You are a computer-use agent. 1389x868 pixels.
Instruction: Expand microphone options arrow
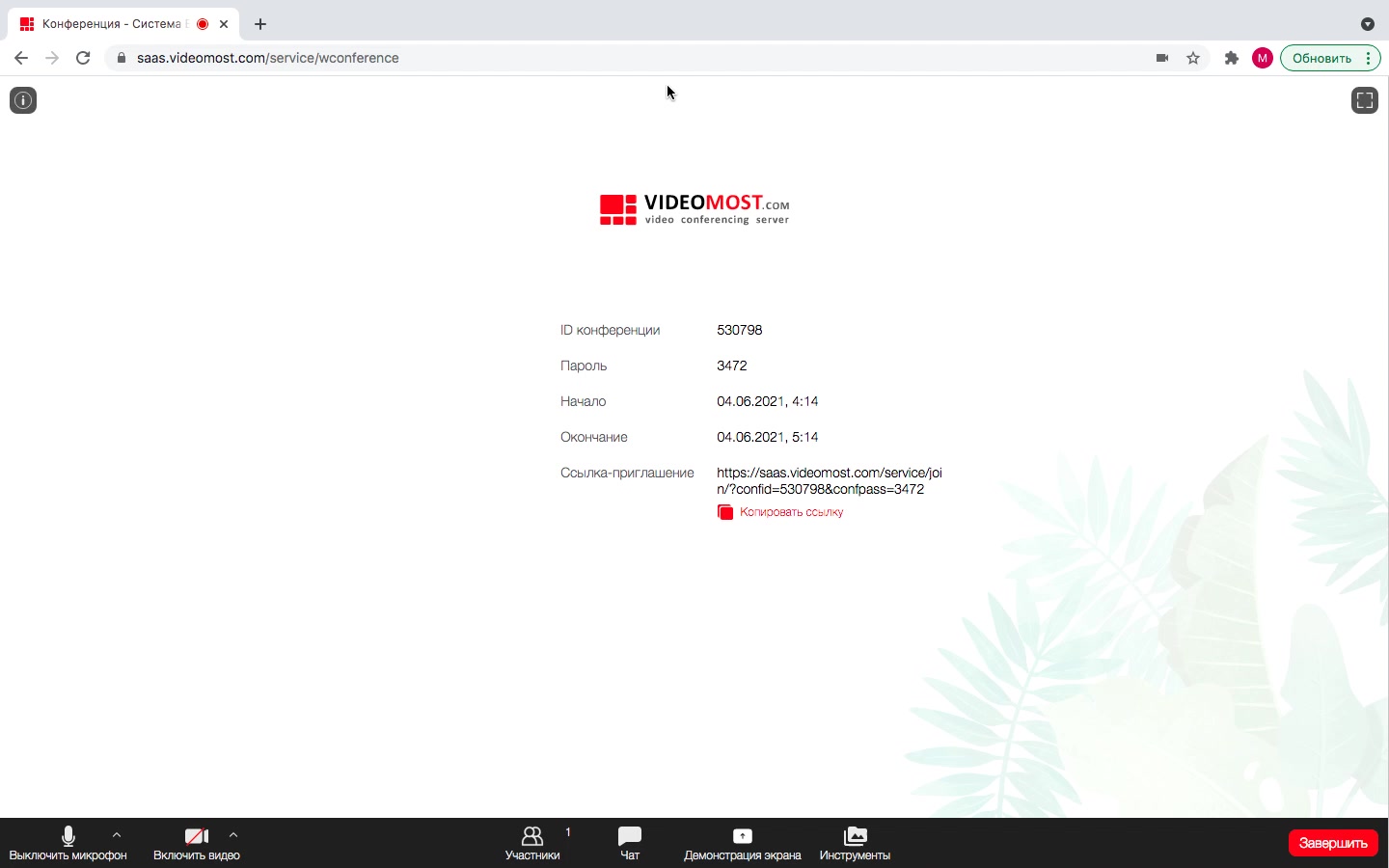point(117,835)
